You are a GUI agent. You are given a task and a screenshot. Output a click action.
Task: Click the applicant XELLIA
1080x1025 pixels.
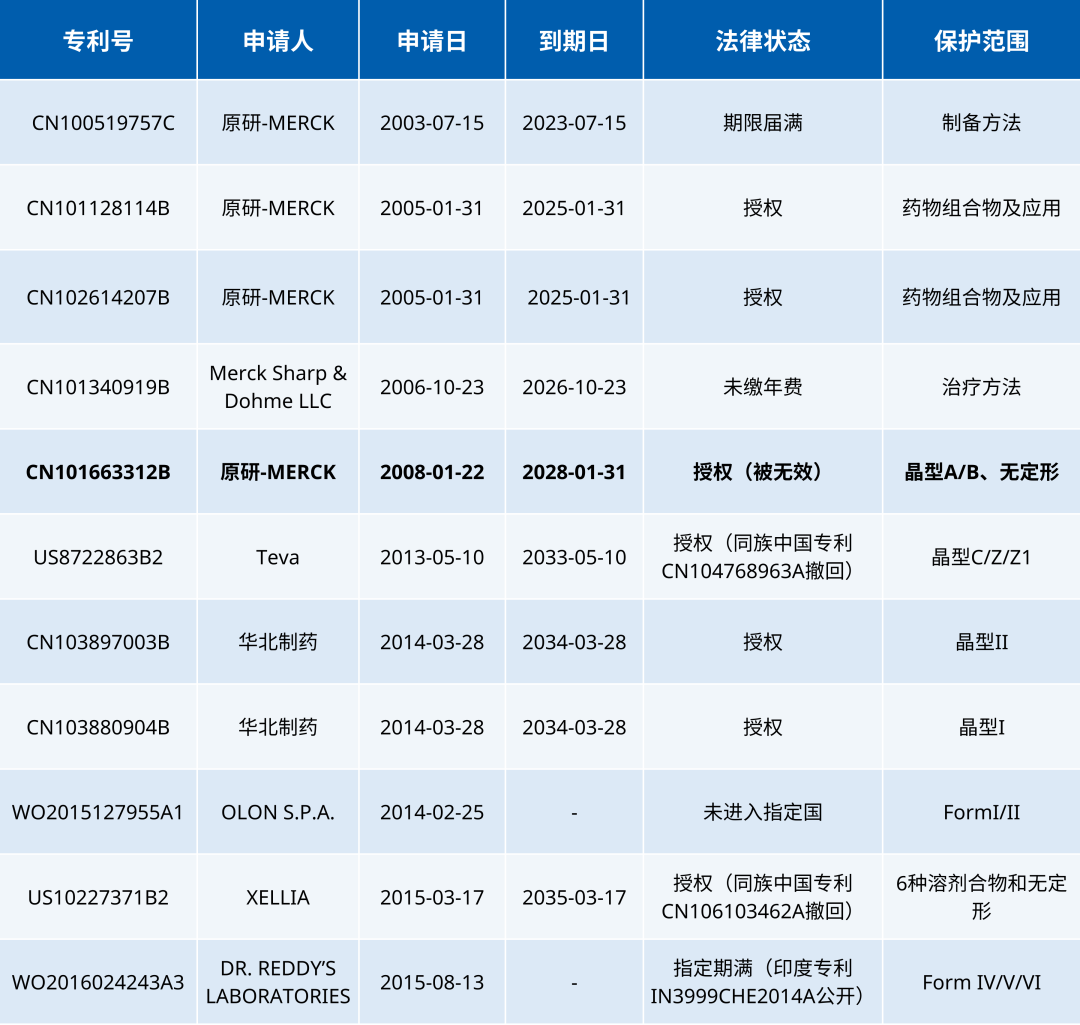click(278, 898)
